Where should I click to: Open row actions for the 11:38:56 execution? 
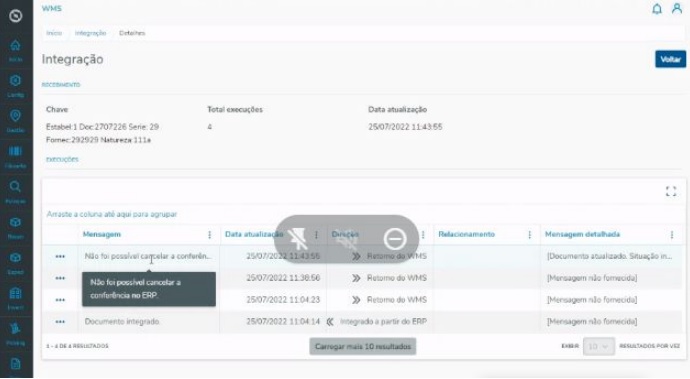pyautogui.click(x=60, y=278)
